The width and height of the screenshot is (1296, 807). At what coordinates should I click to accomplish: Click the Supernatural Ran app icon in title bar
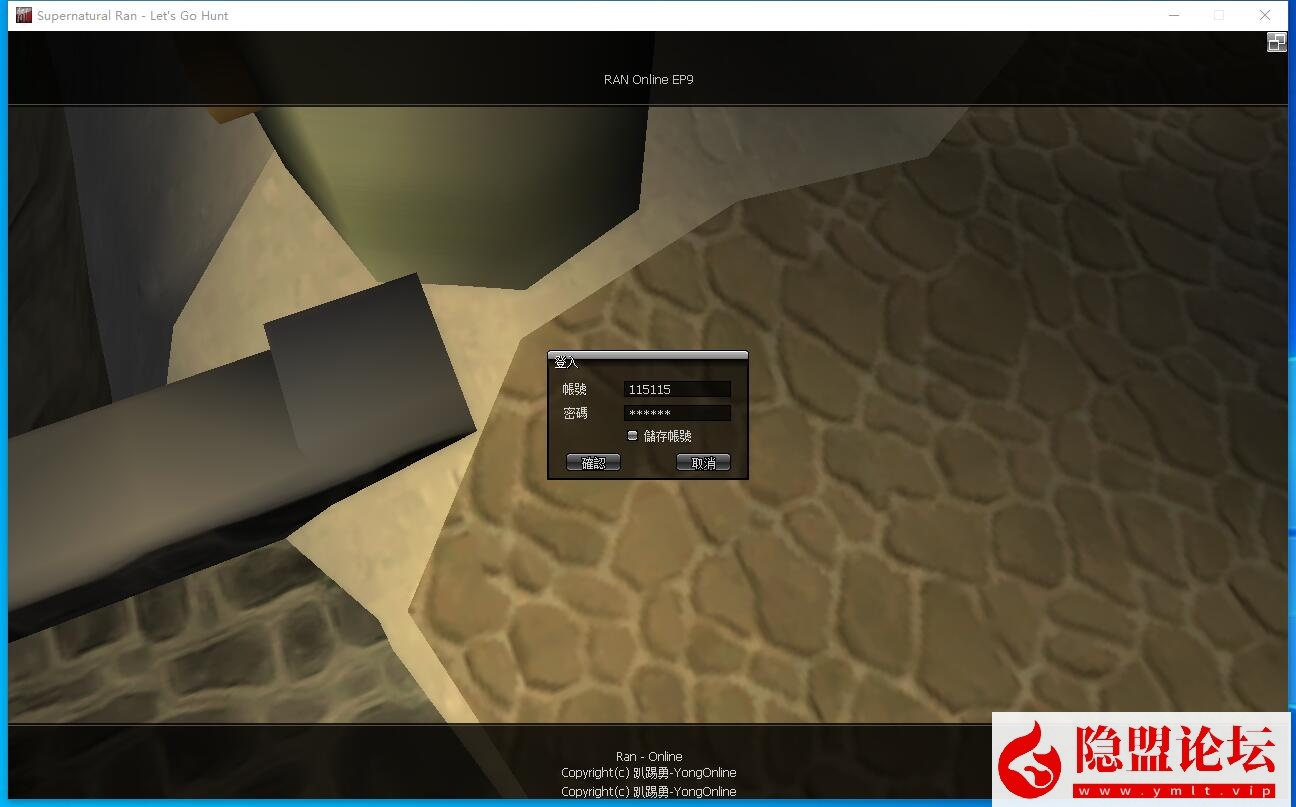coord(24,15)
